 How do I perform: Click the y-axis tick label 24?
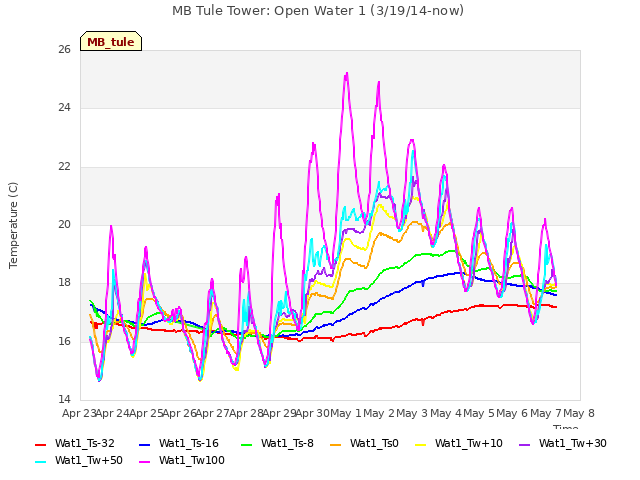[x=64, y=108]
